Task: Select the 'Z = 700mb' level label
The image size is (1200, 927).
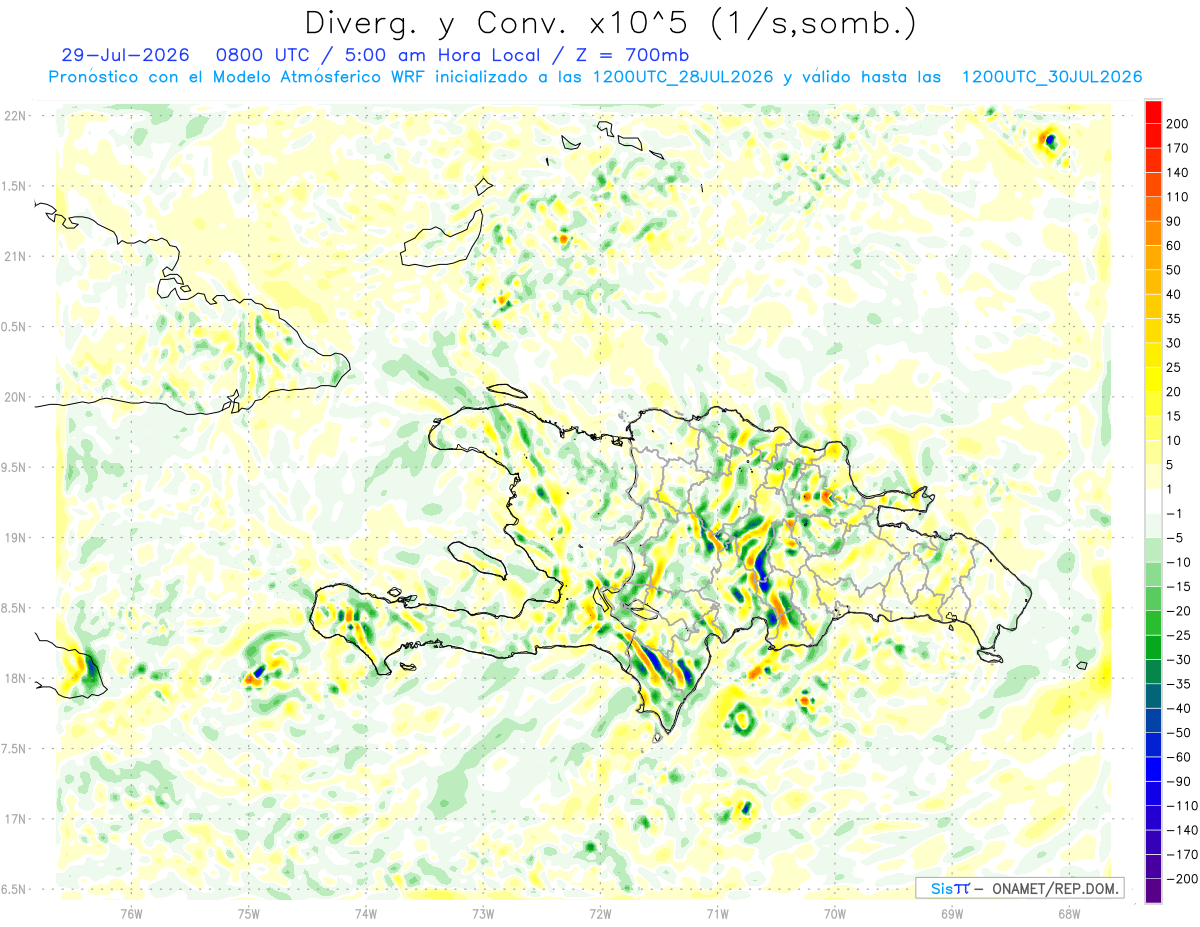Action: (x=634, y=54)
